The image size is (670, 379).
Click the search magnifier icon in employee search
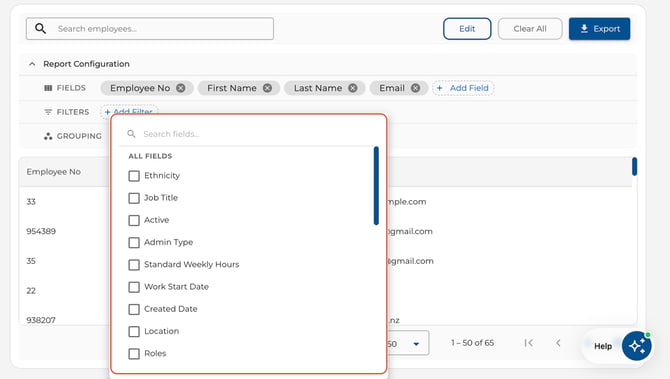pos(40,29)
